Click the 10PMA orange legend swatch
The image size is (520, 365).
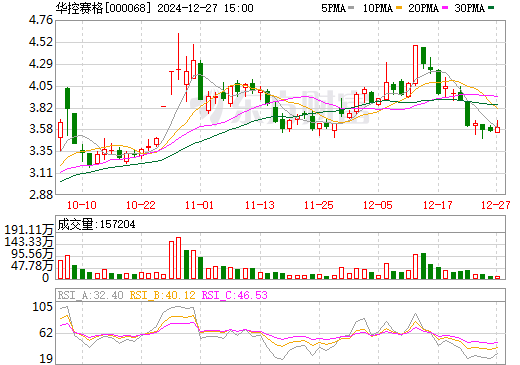(399, 8)
